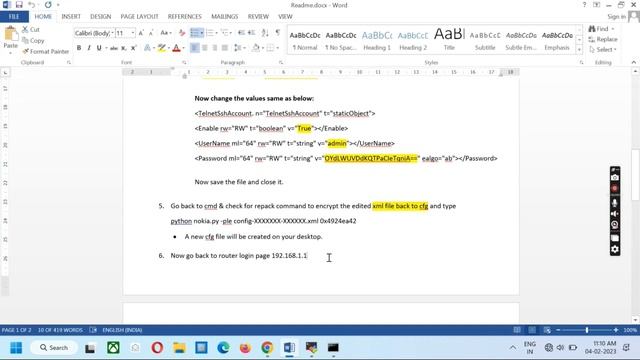Increase paragraph indent
640x360 pixels.
[x=251, y=33]
